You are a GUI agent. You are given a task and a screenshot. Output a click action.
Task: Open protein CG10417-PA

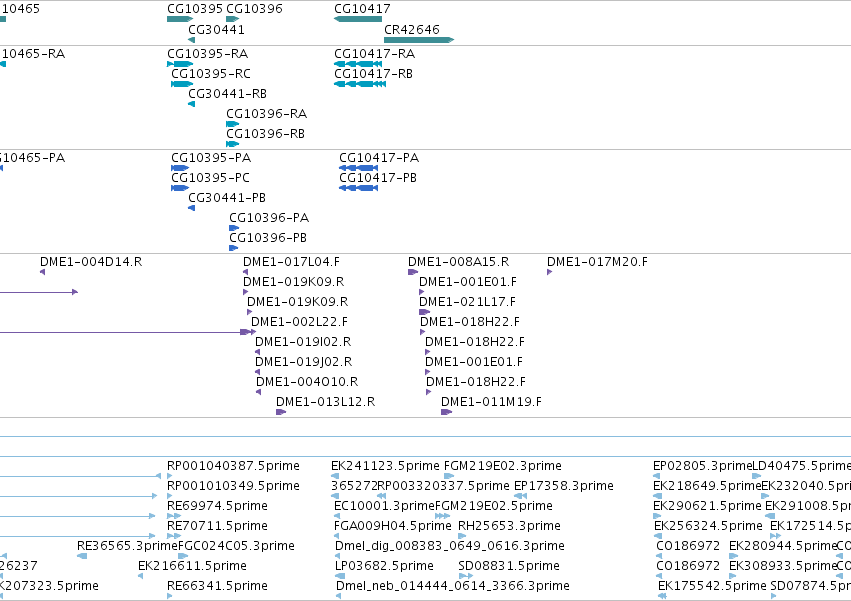point(379,158)
